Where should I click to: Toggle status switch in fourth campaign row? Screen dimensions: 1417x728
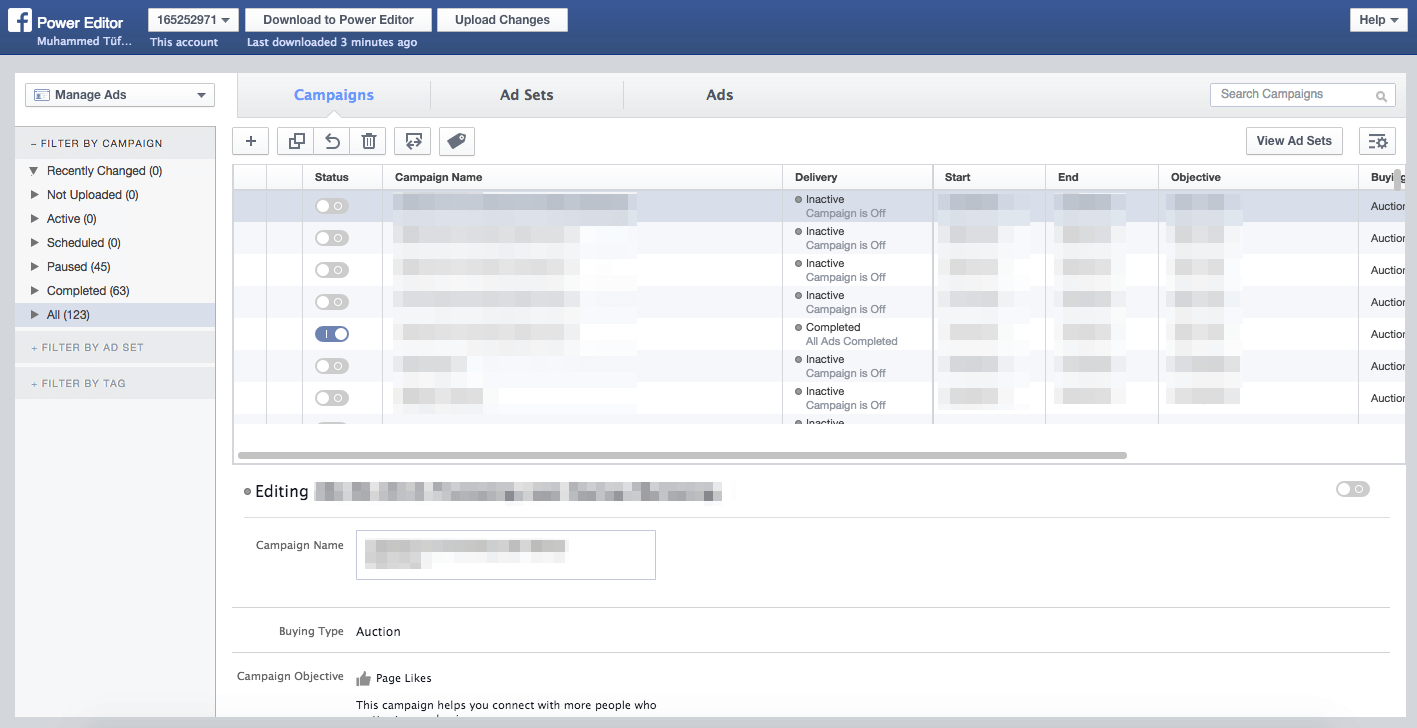tap(331, 302)
